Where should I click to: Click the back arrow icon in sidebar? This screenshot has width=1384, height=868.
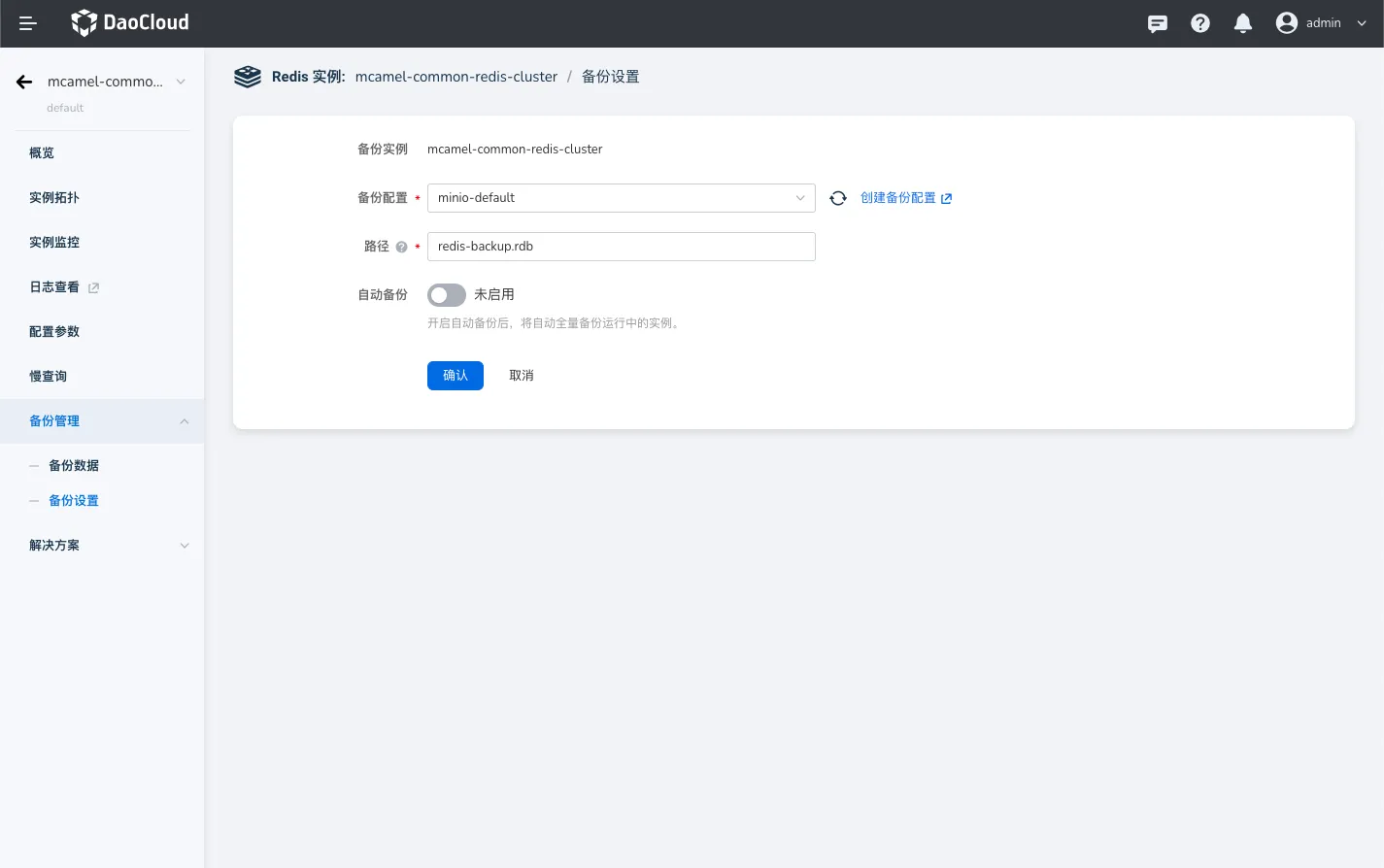tap(24, 83)
